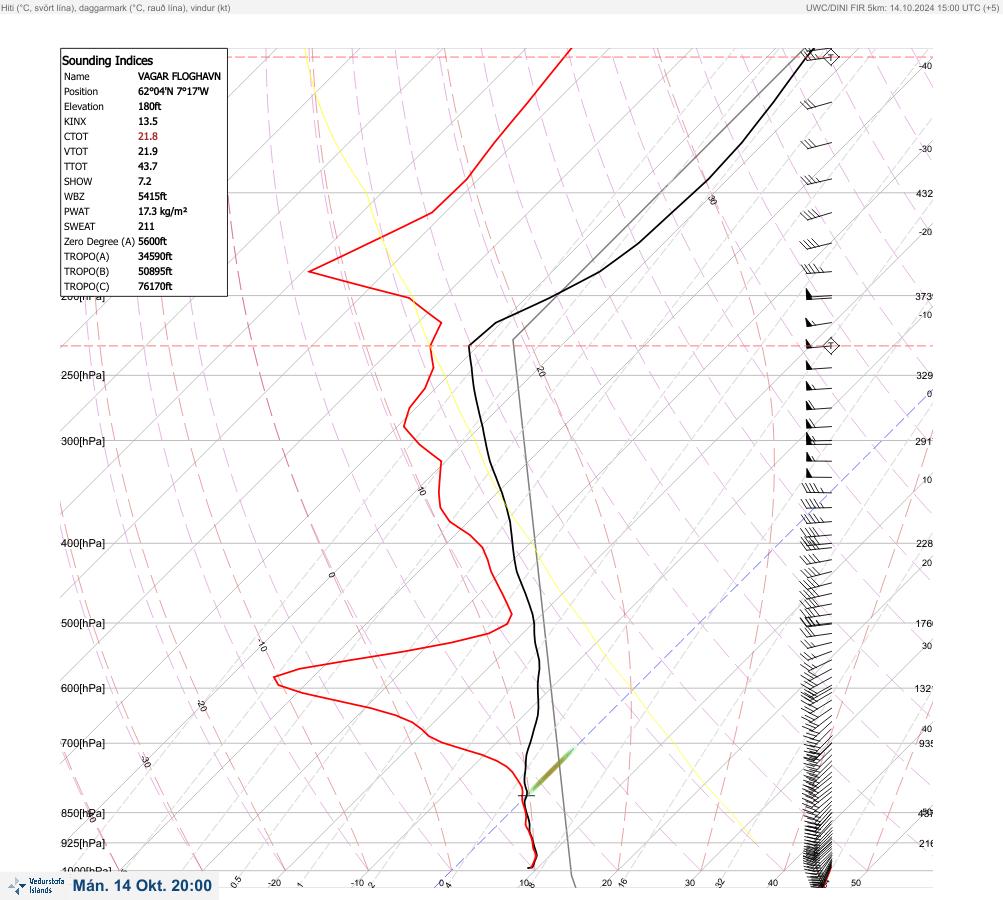Click the elevation value 180ft
This screenshot has width=1003, height=900.
click(x=150, y=106)
